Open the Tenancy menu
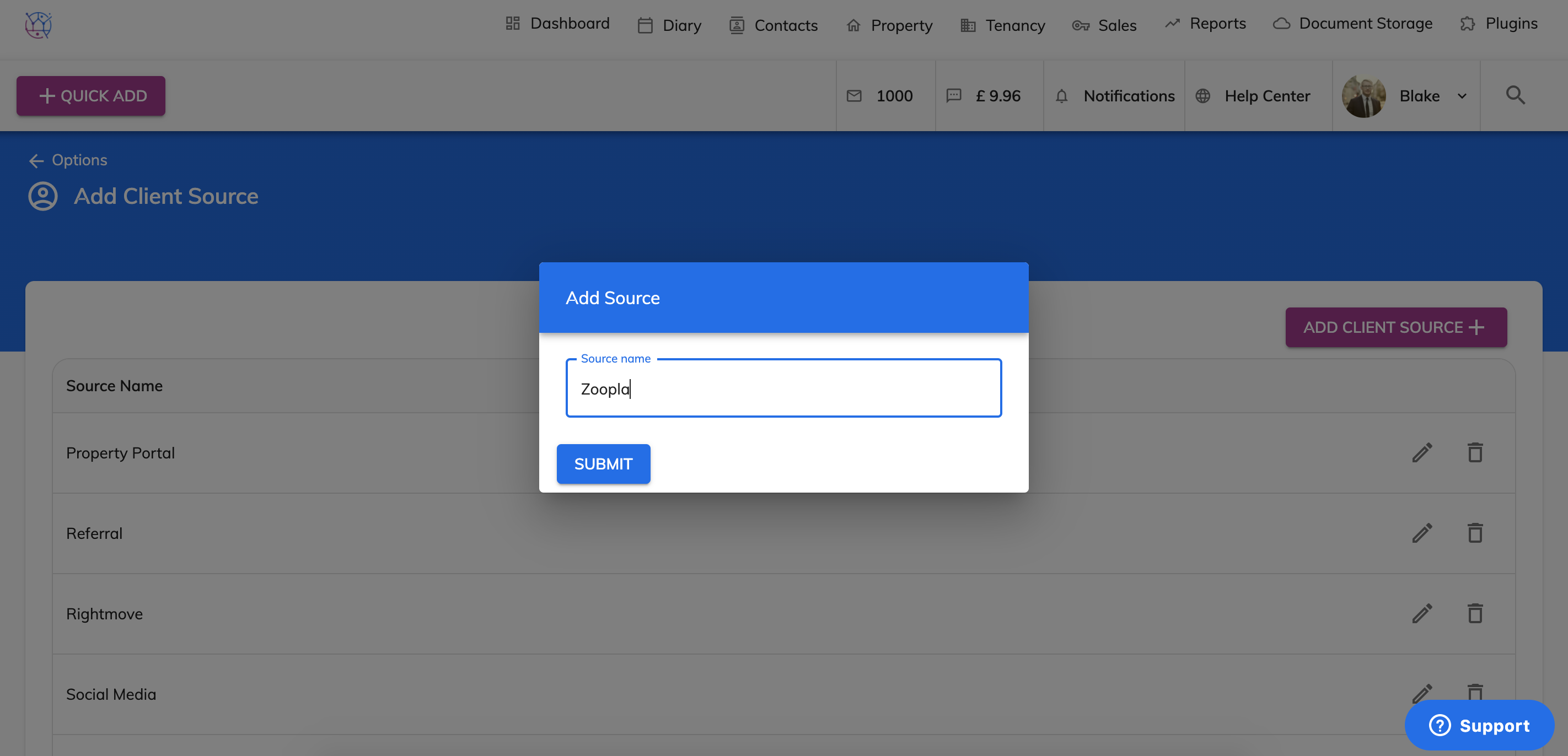The width and height of the screenshot is (1568, 756). click(x=1002, y=25)
